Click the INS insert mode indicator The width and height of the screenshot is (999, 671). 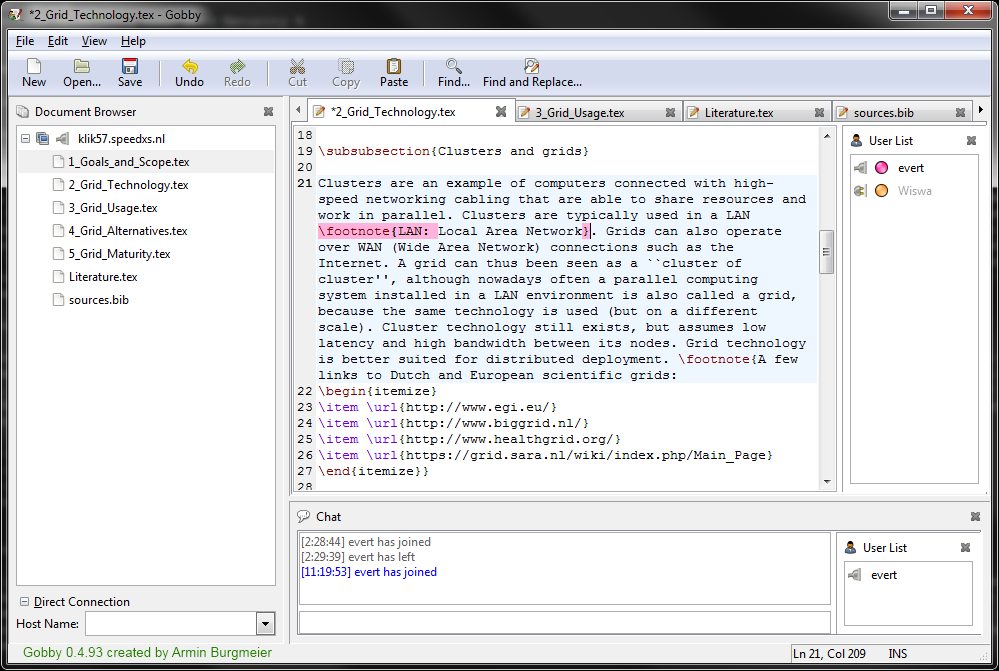(x=897, y=654)
